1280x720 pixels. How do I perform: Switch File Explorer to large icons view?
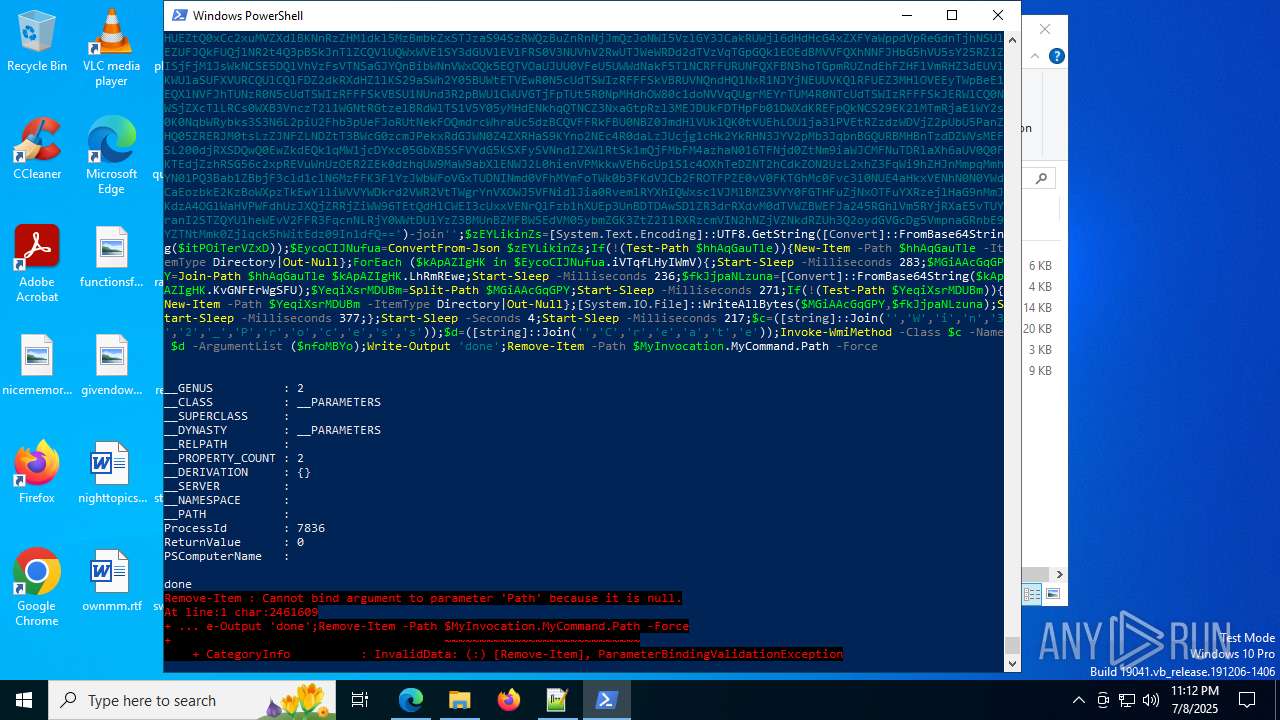[x=1052, y=594]
